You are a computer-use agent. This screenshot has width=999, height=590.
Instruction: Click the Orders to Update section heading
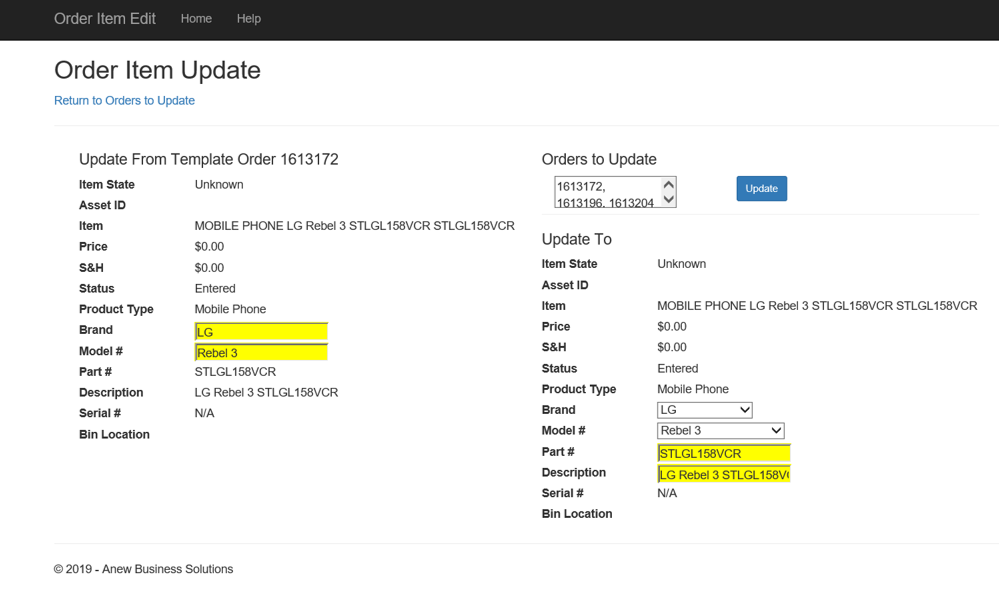click(599, 160)
